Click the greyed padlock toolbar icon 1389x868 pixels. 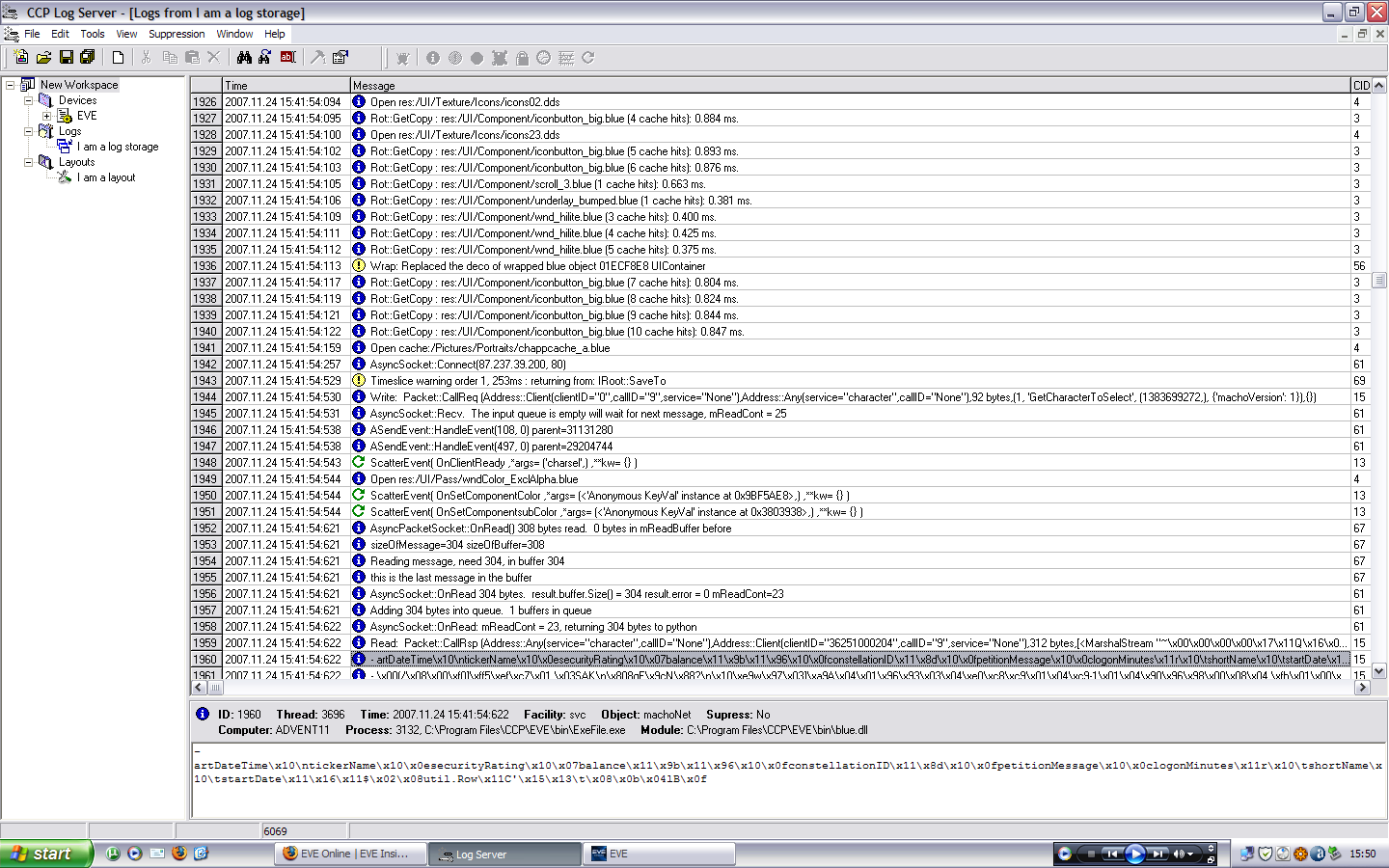[x=522, y=58]
